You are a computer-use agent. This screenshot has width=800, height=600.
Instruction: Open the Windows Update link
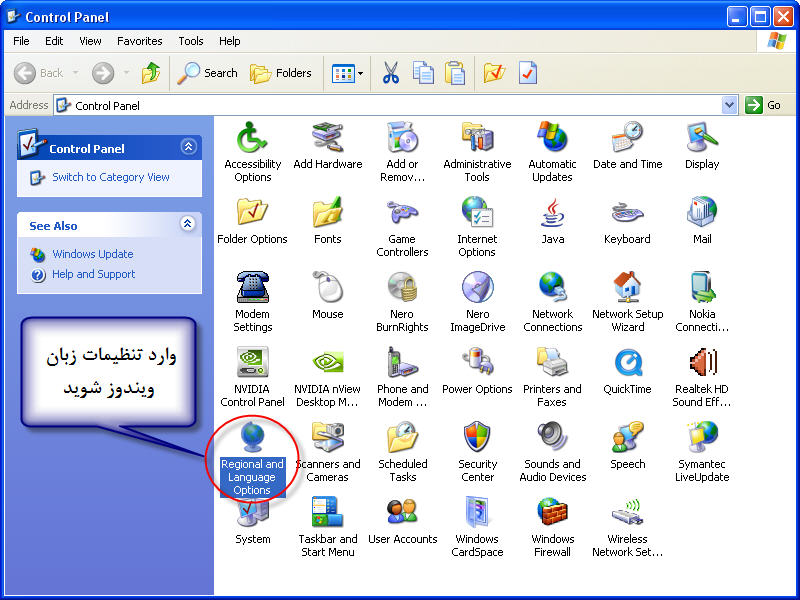click(93, 254)
